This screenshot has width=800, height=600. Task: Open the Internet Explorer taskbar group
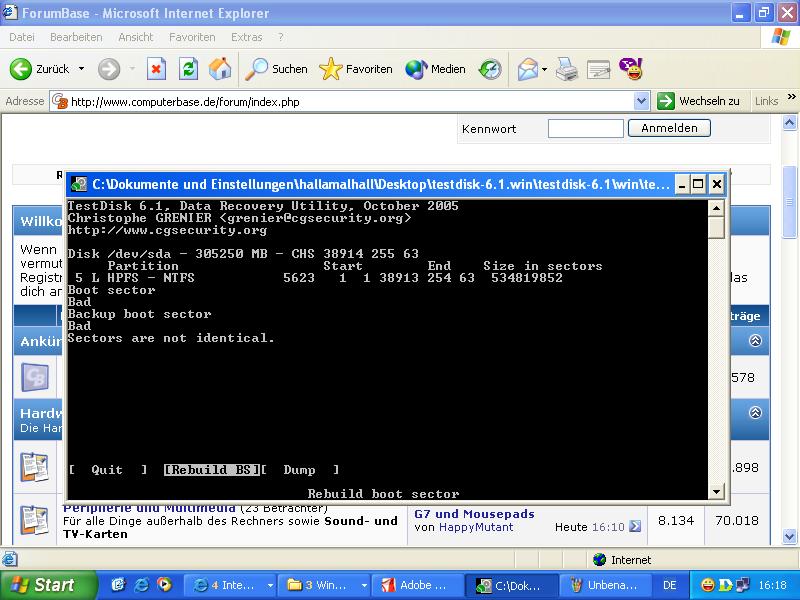(229, 585)
